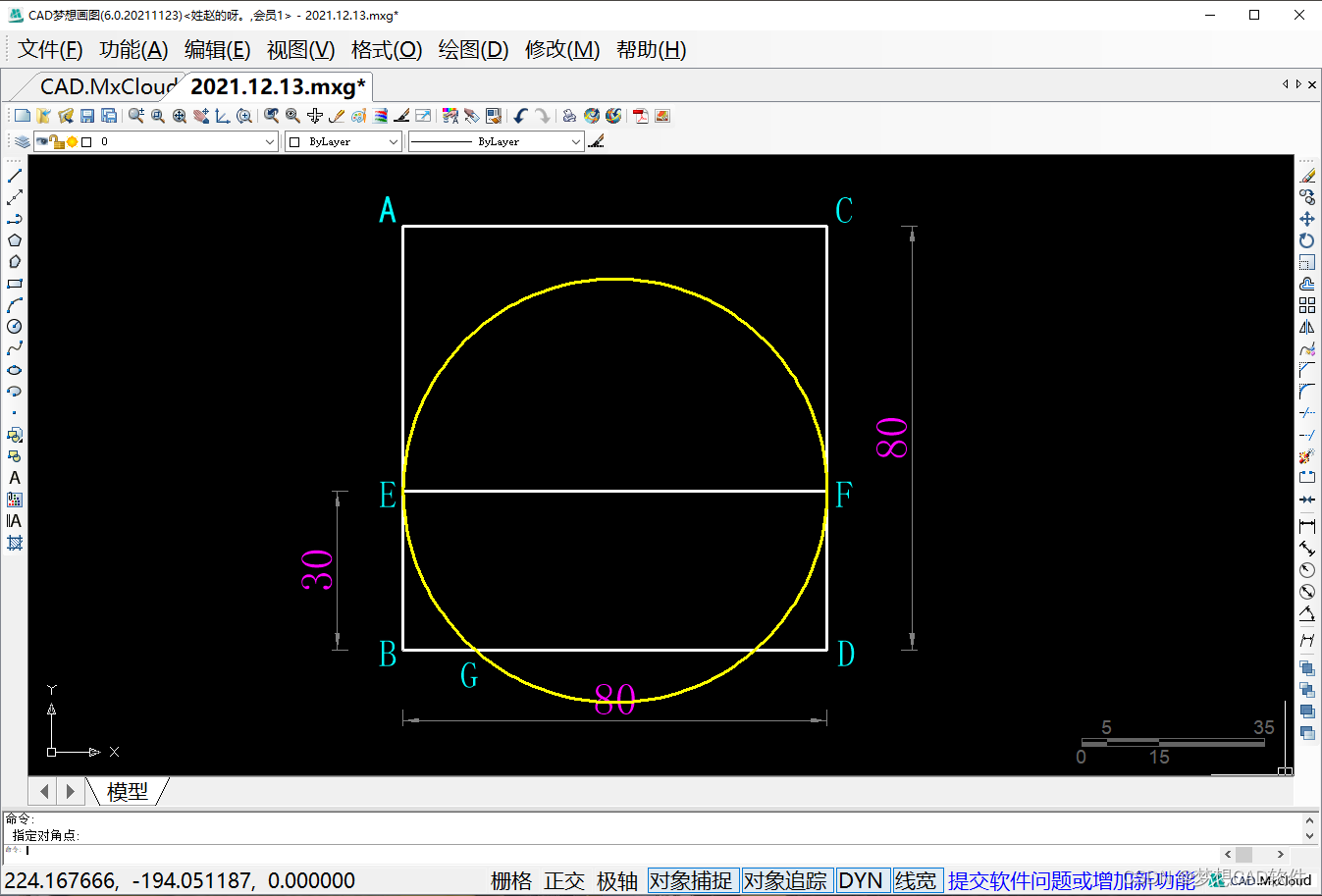Toggle 正交 ortho mode in status bar
Viewport: 1322px width, 896px height.
pyautogui.click(x=564, y=880)
